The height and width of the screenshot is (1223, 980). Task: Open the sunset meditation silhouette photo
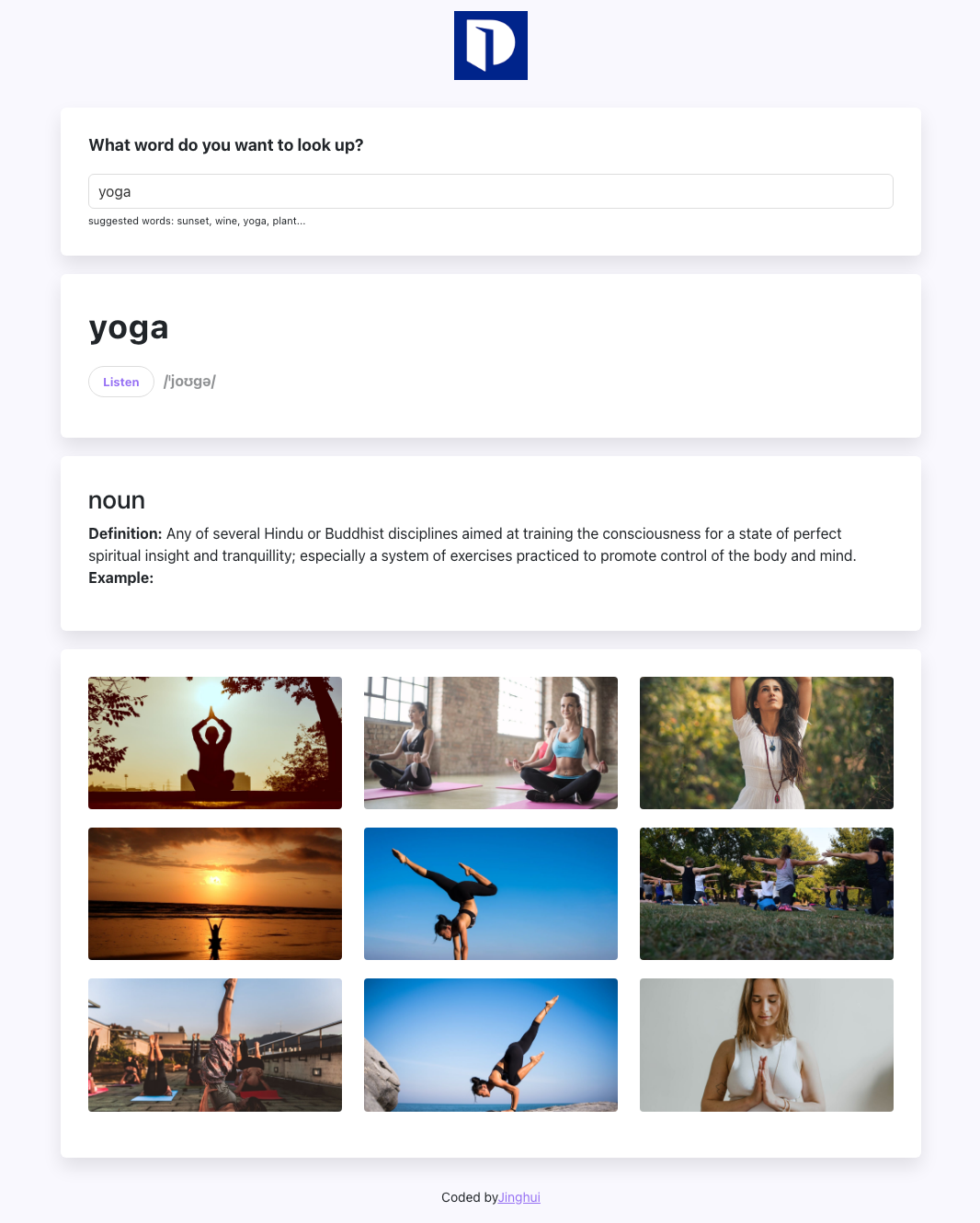(x=215, y=743)
